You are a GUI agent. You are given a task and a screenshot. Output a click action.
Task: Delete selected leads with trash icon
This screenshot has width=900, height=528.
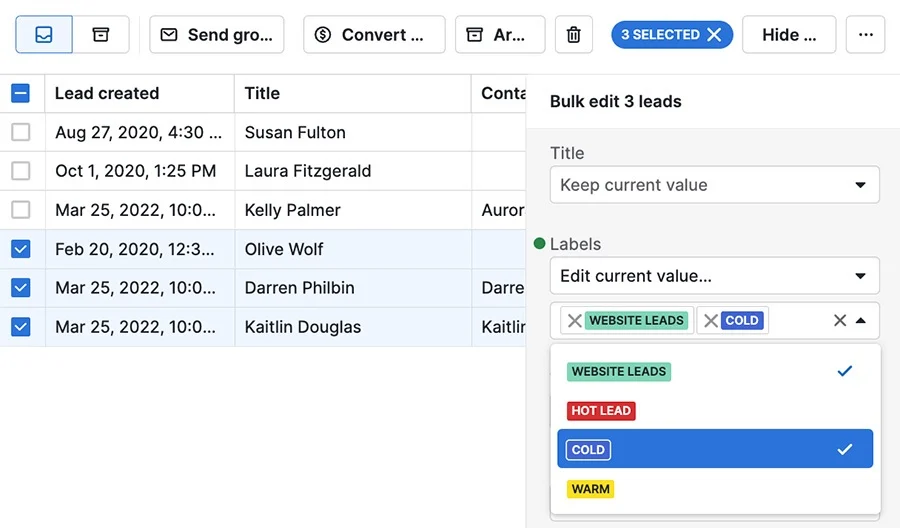[573, 34]
